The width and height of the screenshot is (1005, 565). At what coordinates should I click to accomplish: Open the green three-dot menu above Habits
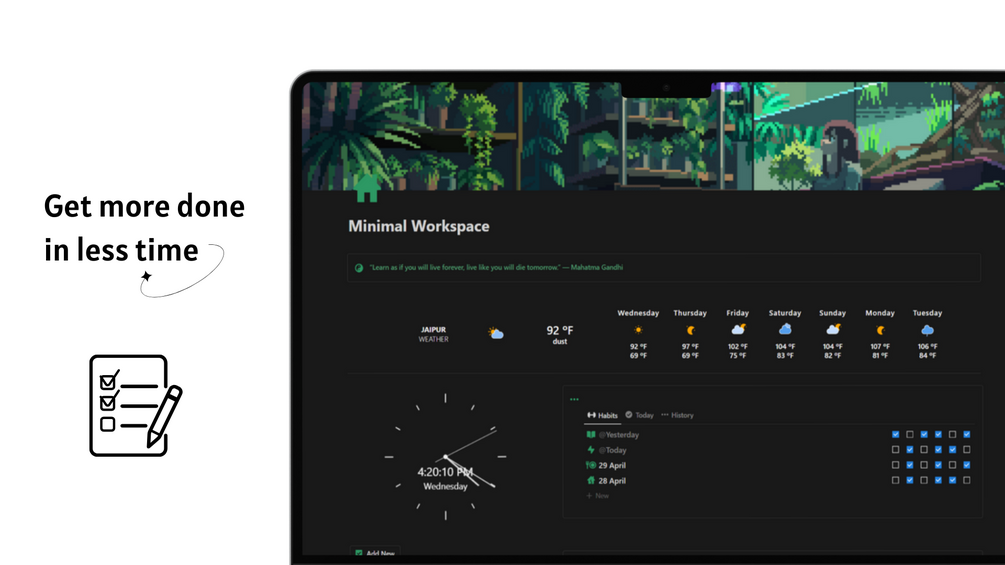pyautogui.click(x=574, y=399)
